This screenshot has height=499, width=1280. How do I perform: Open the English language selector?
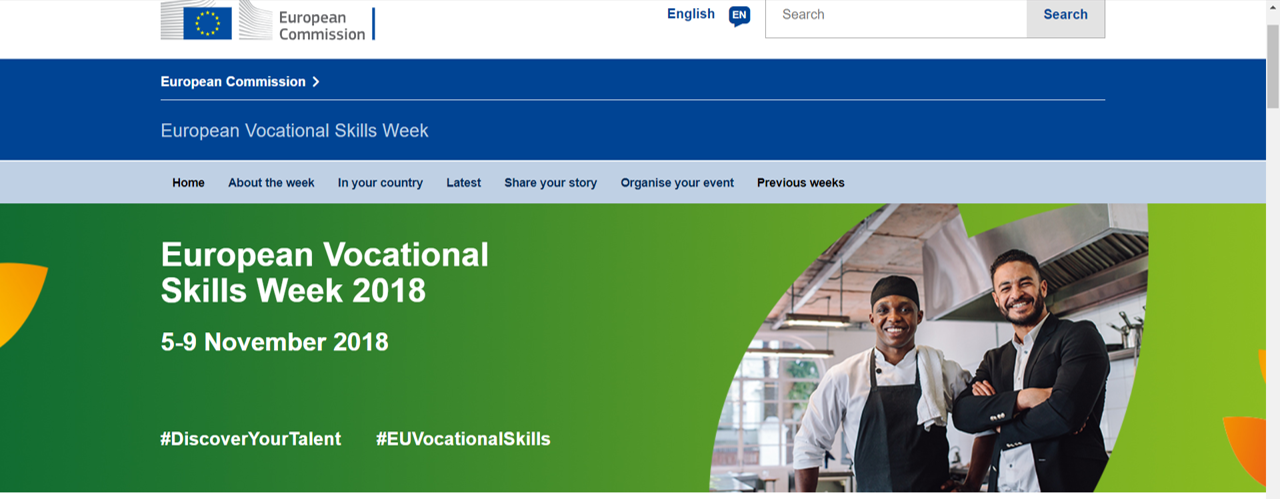coord(691,14)
